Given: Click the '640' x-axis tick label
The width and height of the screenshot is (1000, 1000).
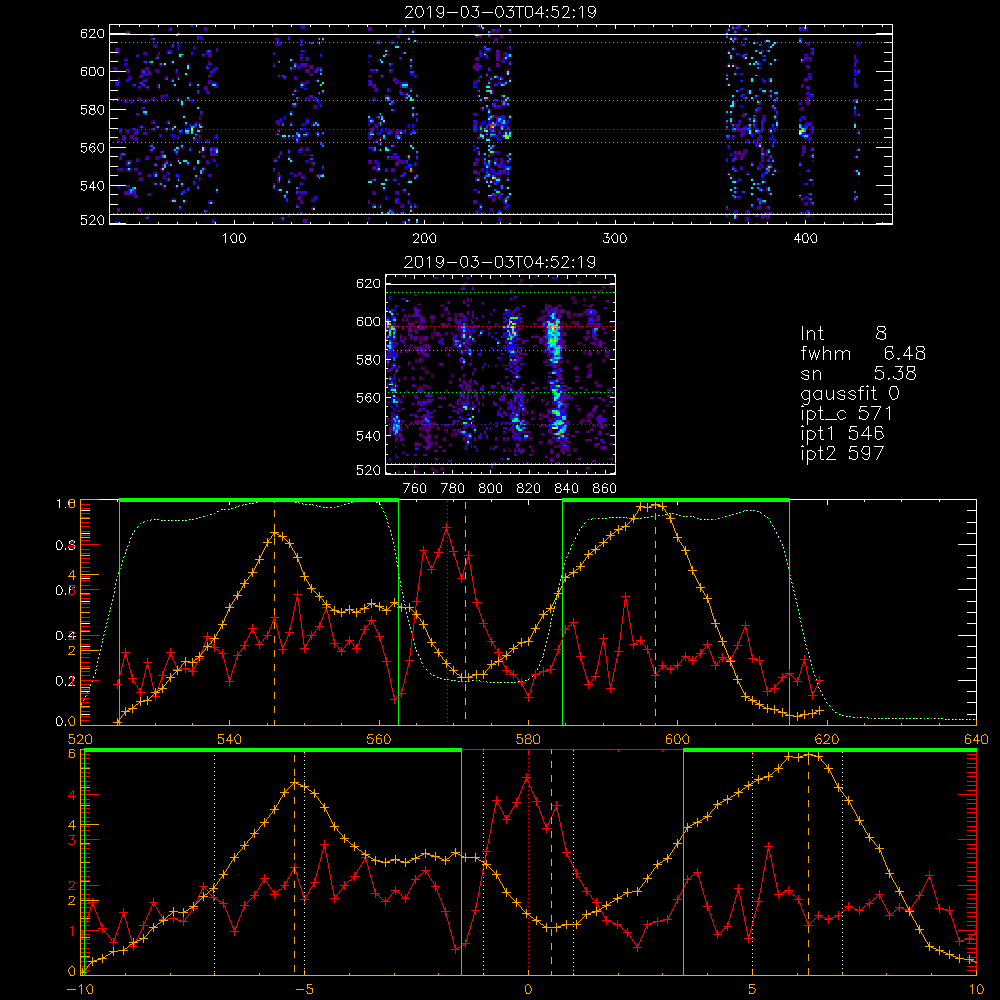Looking at the screenshot, I should (x=976, y=739).
